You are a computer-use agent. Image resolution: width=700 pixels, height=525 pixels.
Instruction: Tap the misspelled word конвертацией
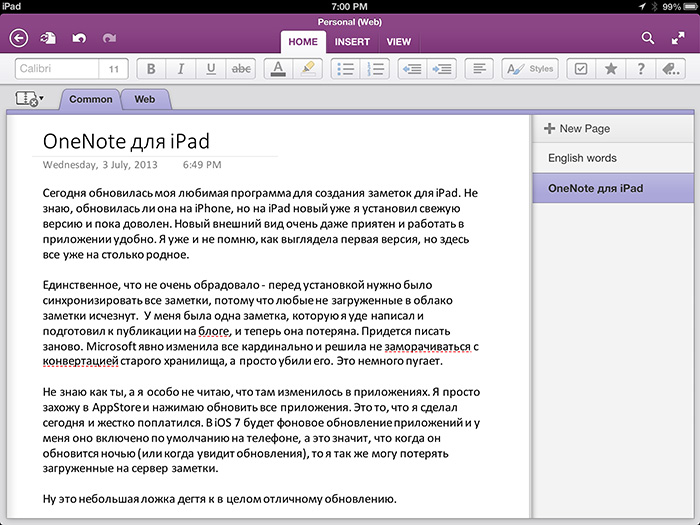[x=81, y=361]
